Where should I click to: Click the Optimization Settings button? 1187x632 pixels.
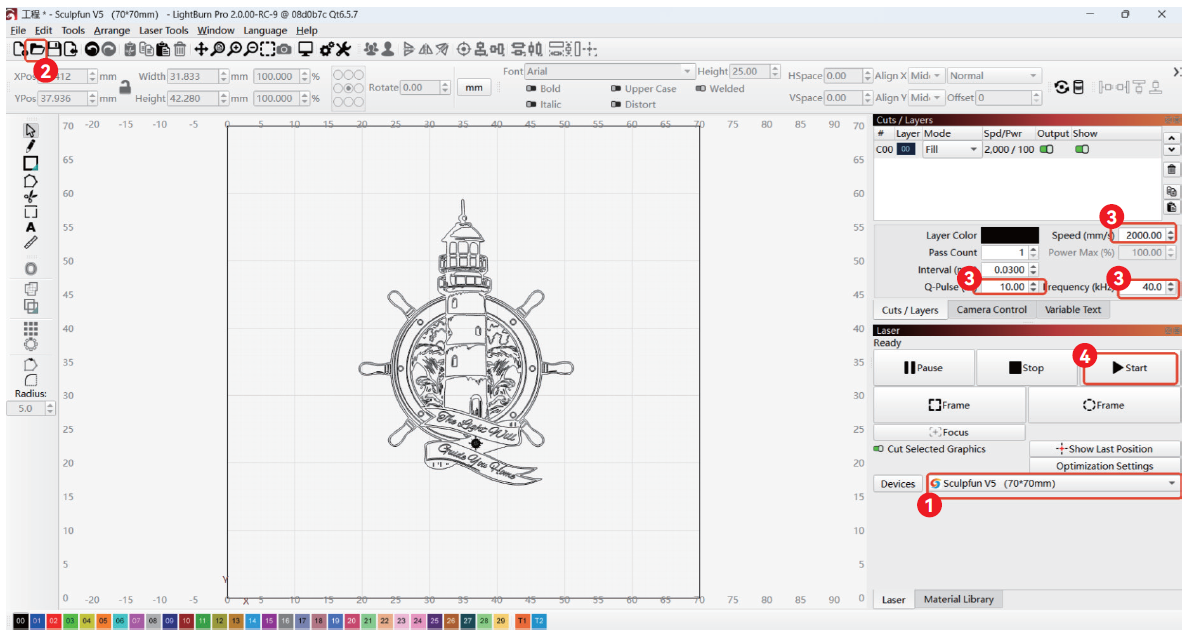click(1104, 466)
